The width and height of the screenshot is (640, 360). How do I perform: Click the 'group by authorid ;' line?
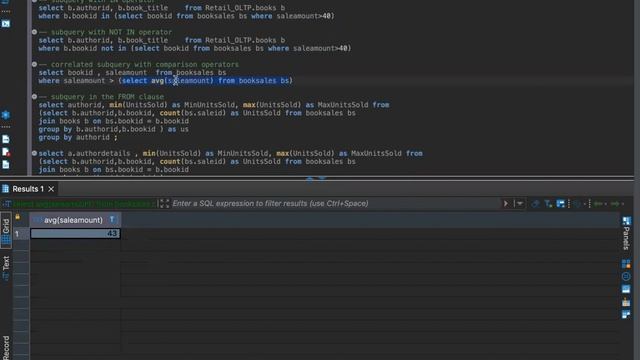(x=78, y=137)
